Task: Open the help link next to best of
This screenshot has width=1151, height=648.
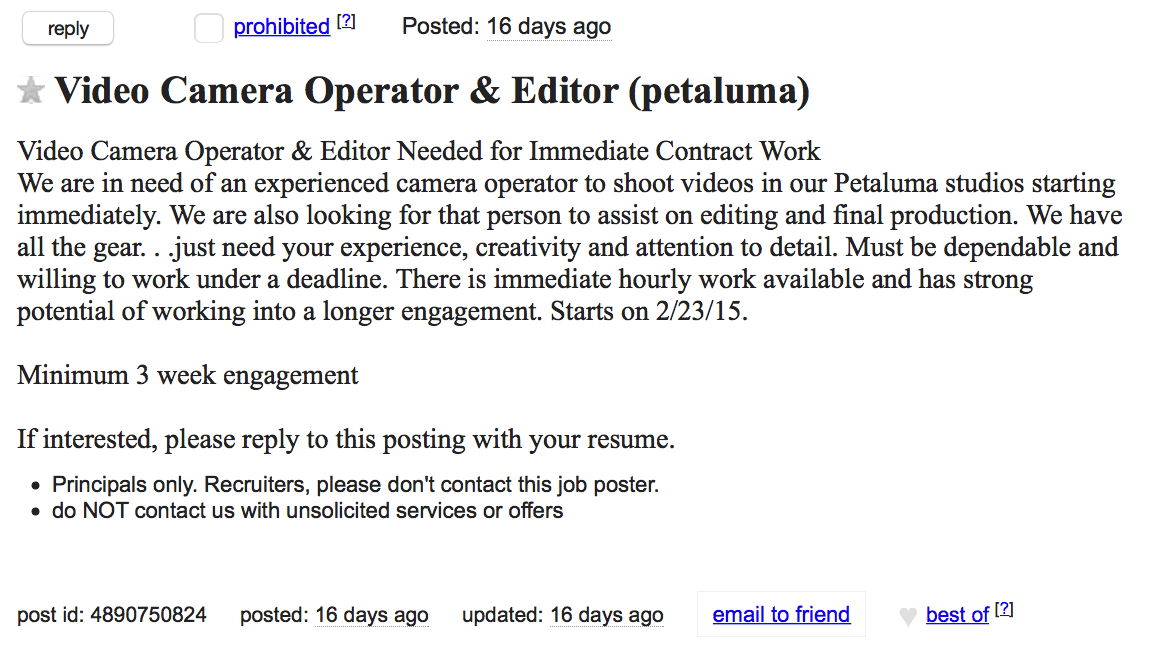Action: click(x=1004, y=610)
